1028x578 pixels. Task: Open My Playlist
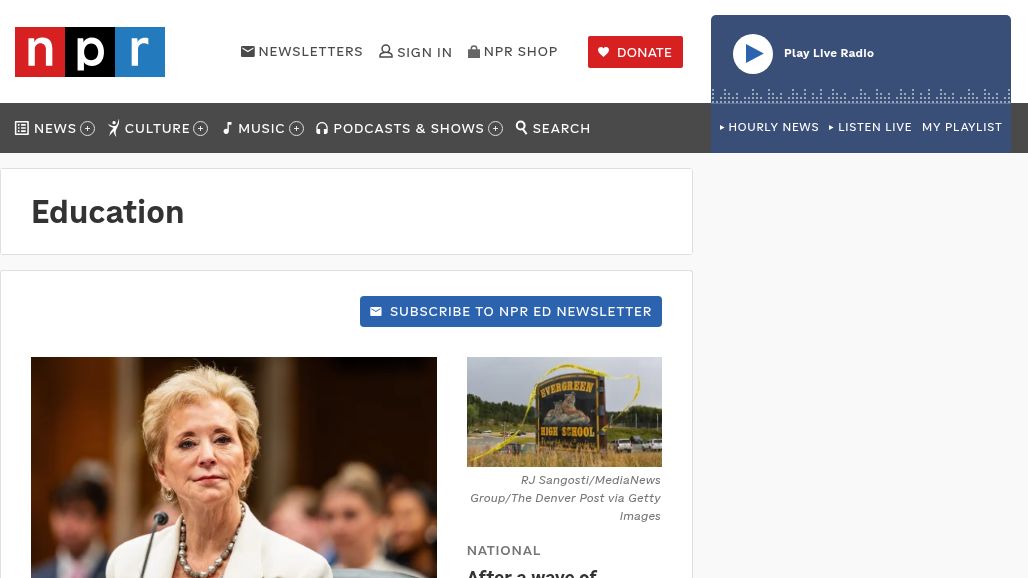[x=962, y=127]
